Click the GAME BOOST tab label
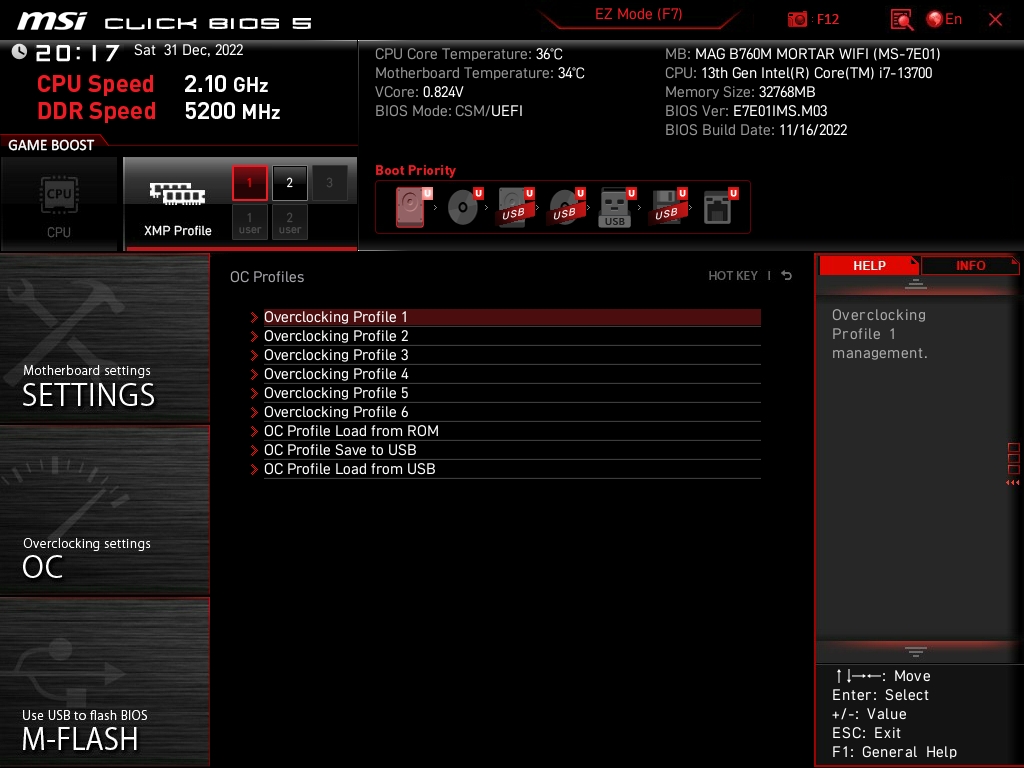 pyautogui.click(x=51, y=145)
